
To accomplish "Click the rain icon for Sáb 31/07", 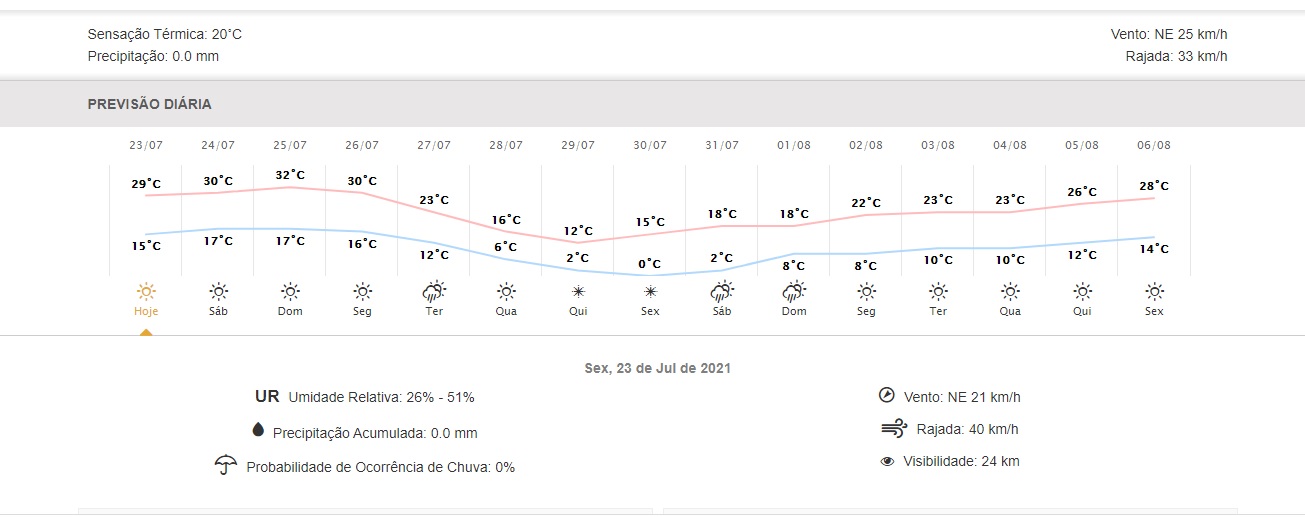I will (722, 292).
